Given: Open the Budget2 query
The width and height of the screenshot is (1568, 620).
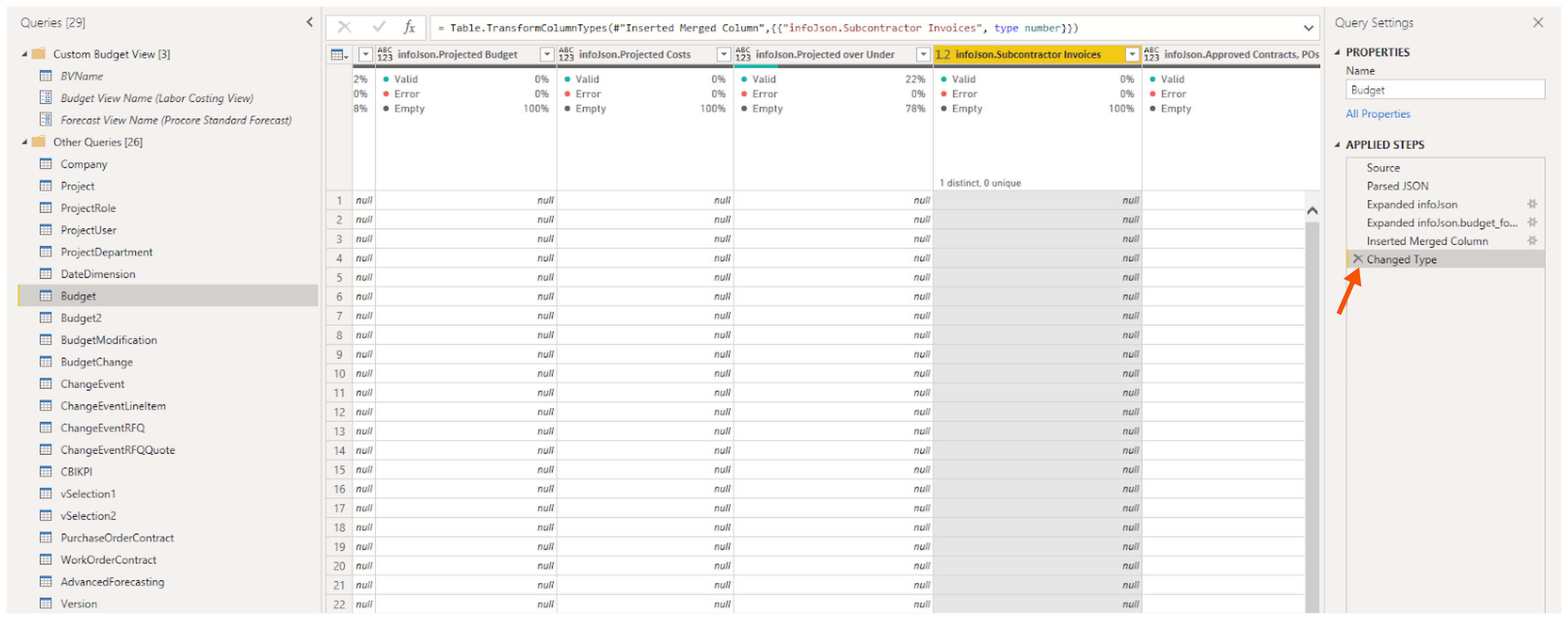Looking at the screenshot, I should [81, 318].
